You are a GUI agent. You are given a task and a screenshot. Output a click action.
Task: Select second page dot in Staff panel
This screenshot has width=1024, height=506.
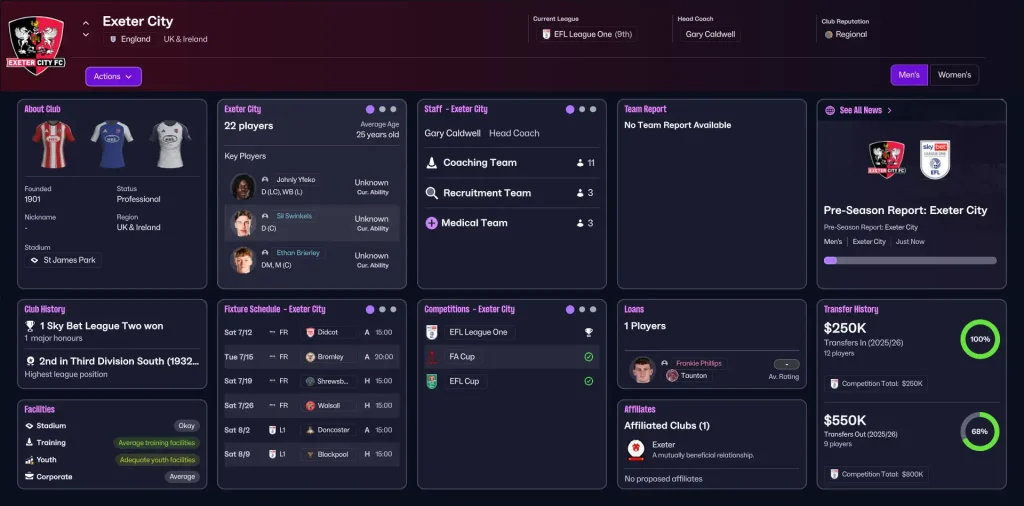583,110
